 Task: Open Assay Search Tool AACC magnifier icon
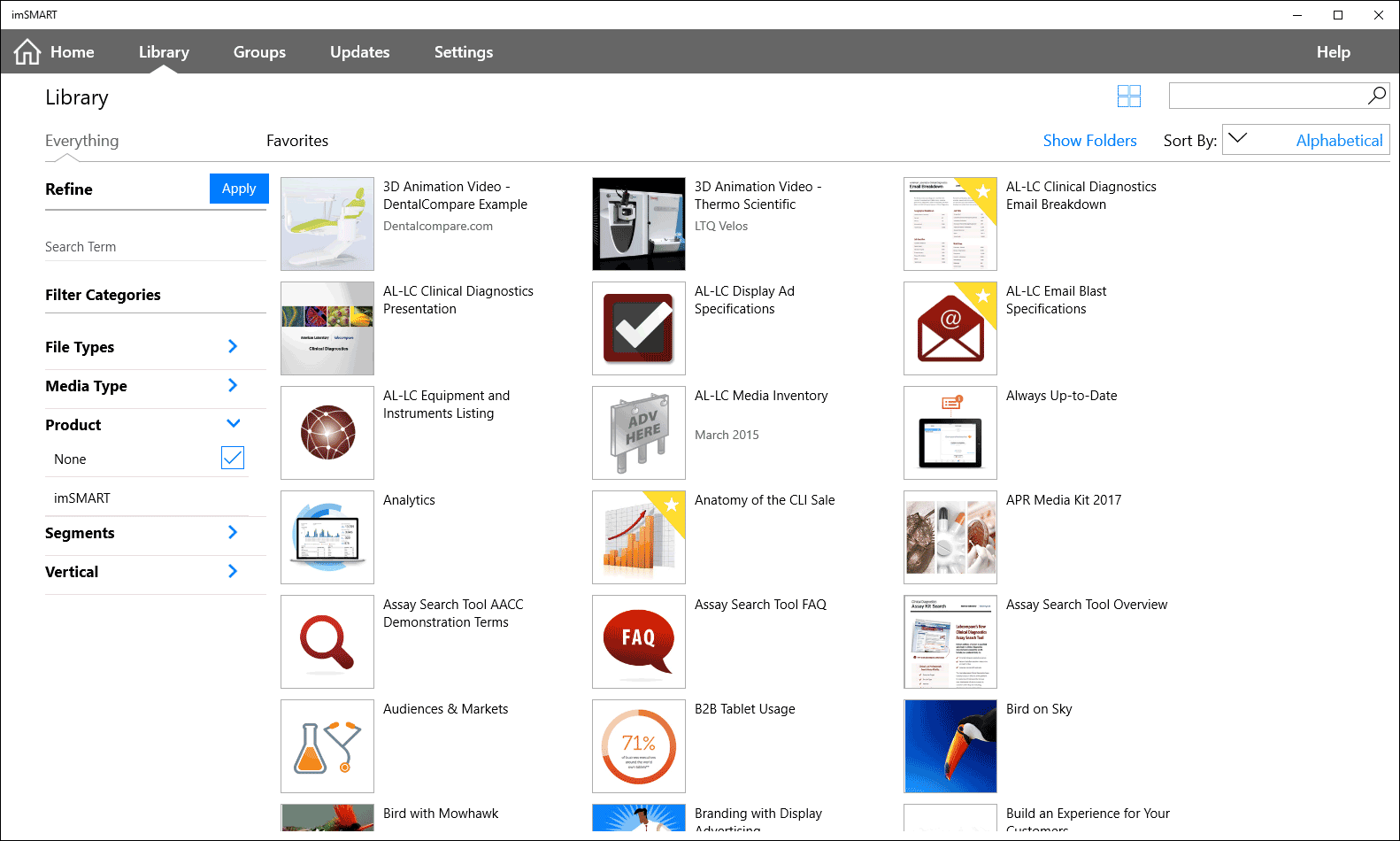tap(327, 642)
